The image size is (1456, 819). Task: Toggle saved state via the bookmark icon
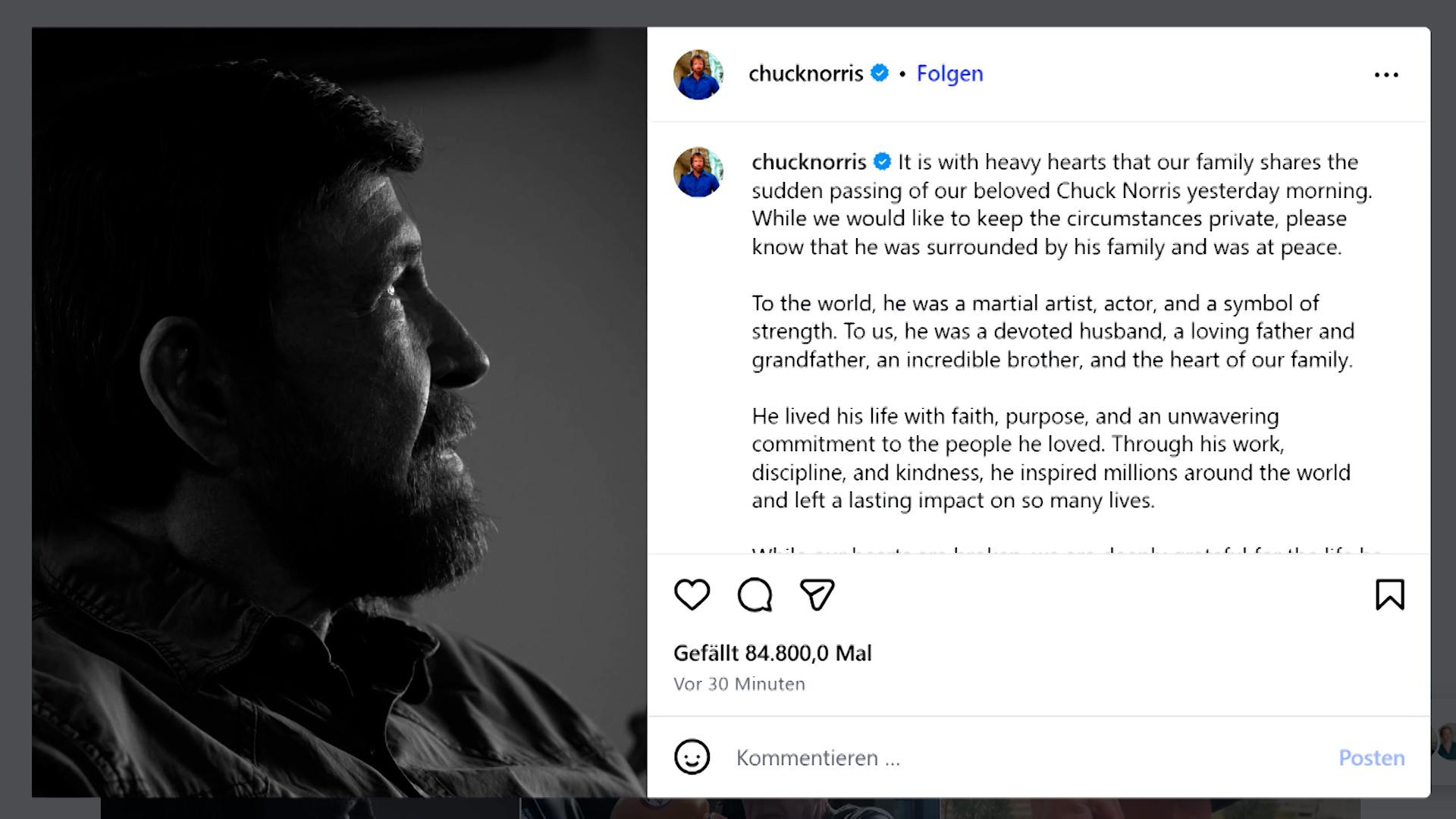tap(1390, 595)
